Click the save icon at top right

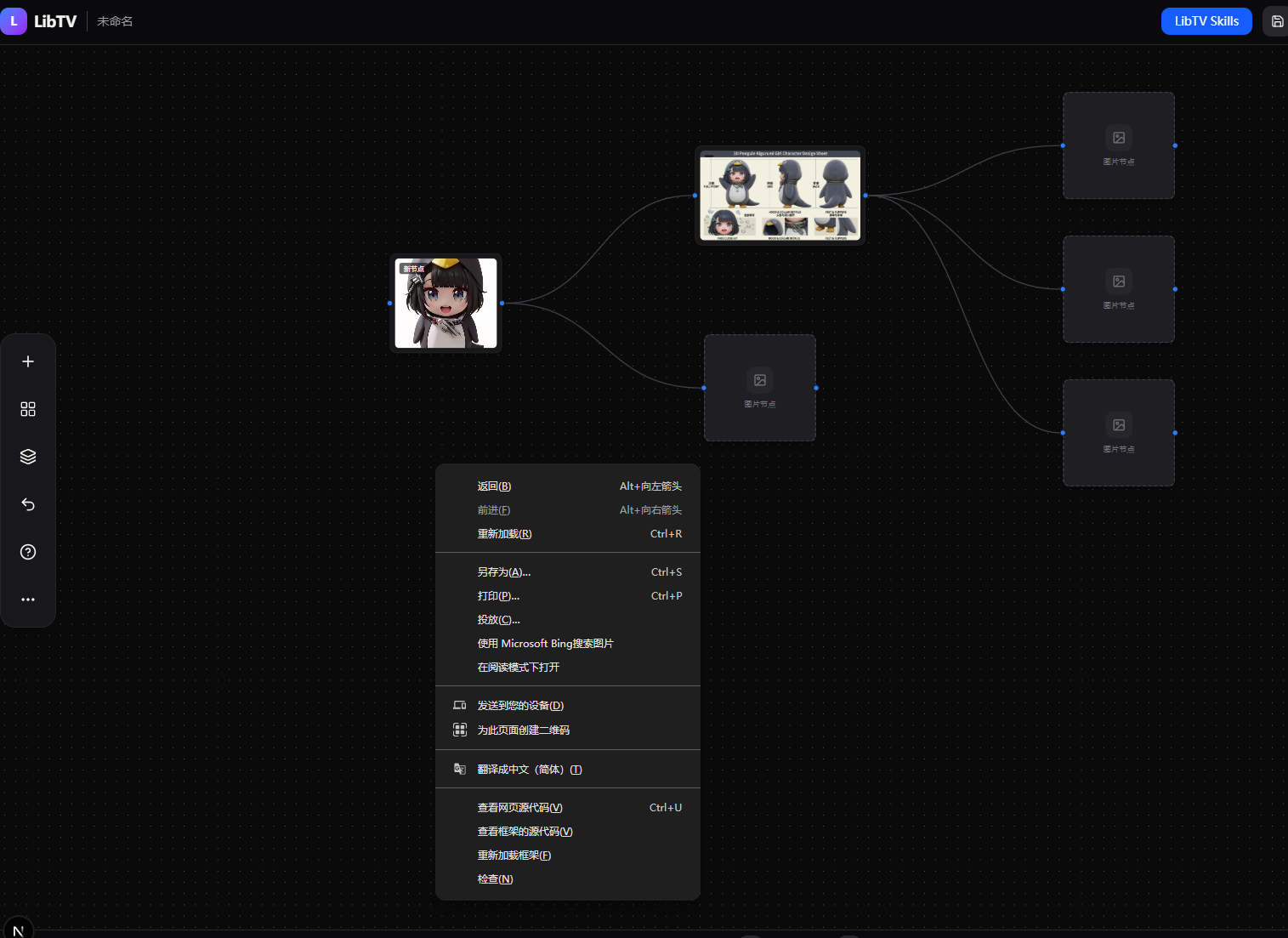pyautogui.click(x=1277, y=21)
